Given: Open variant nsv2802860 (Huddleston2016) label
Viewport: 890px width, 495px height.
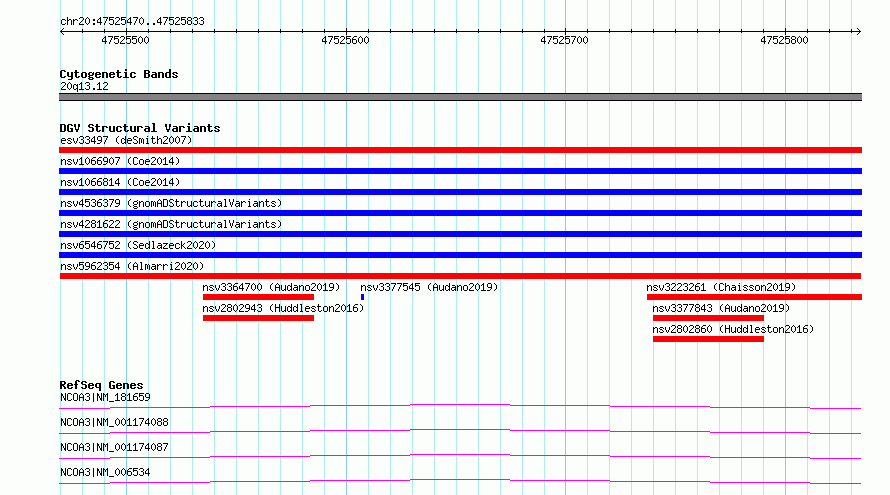Looking at the screenshot, I should click(x=733, y=329).
